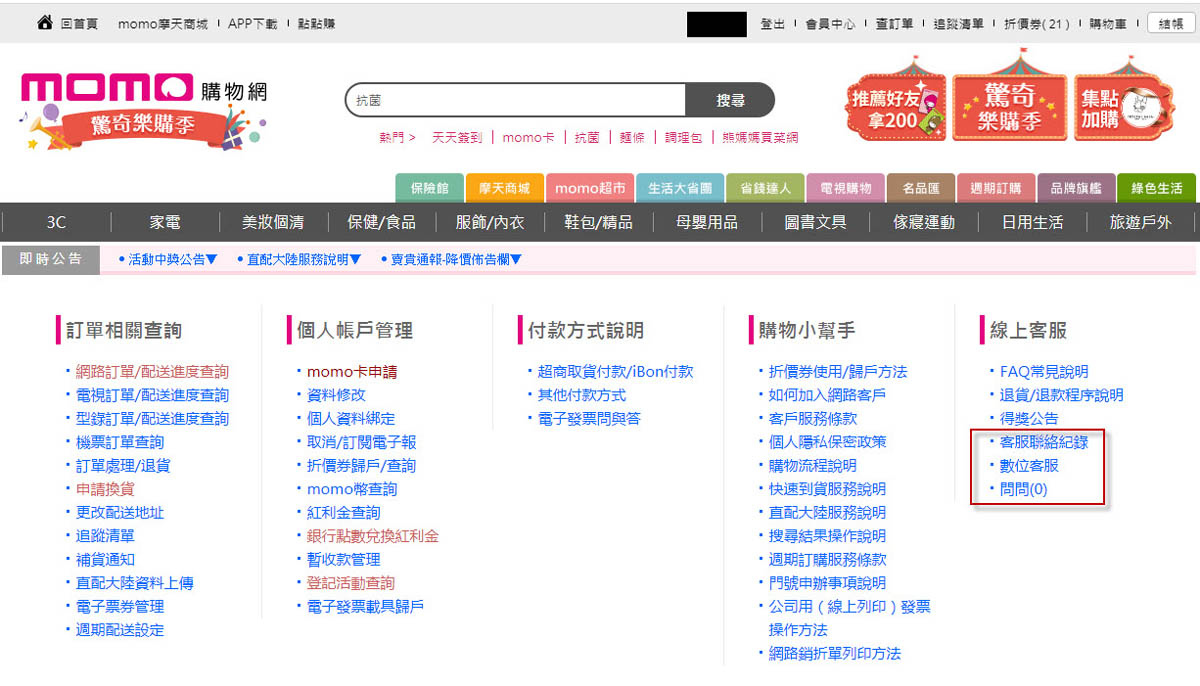Open 追蹤清單 in the top bar

pyautogui.click(x=959, y=24)
